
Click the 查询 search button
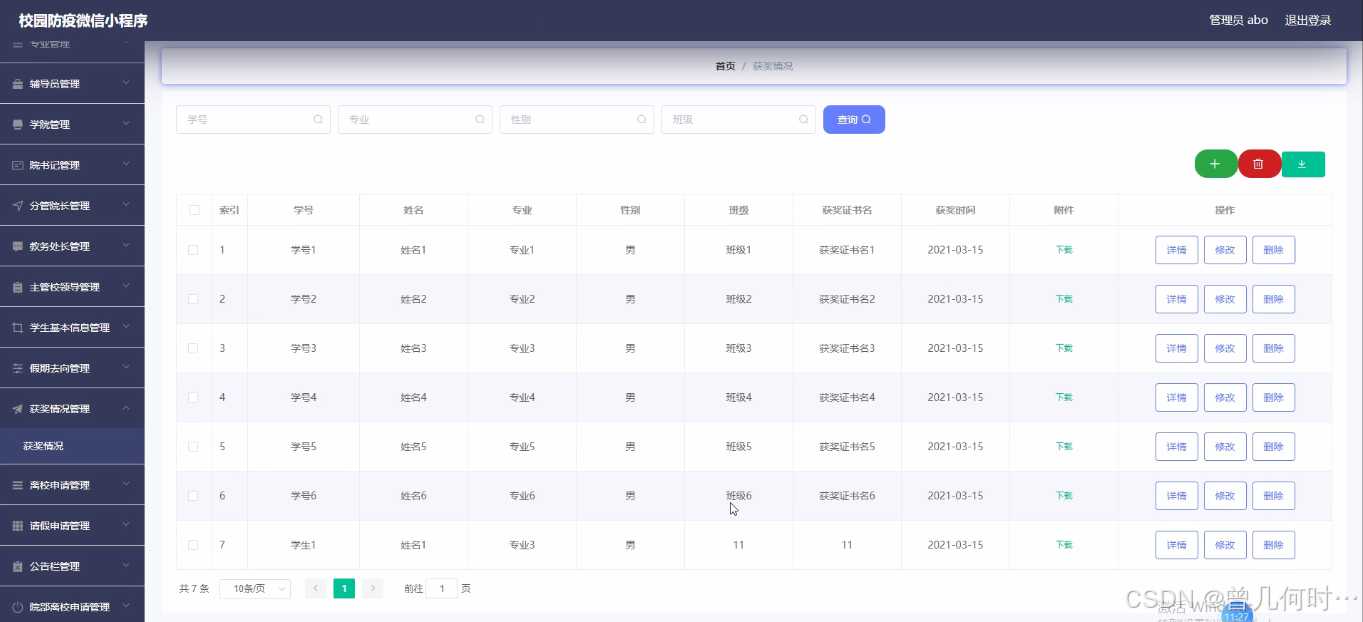coord(854,119)
